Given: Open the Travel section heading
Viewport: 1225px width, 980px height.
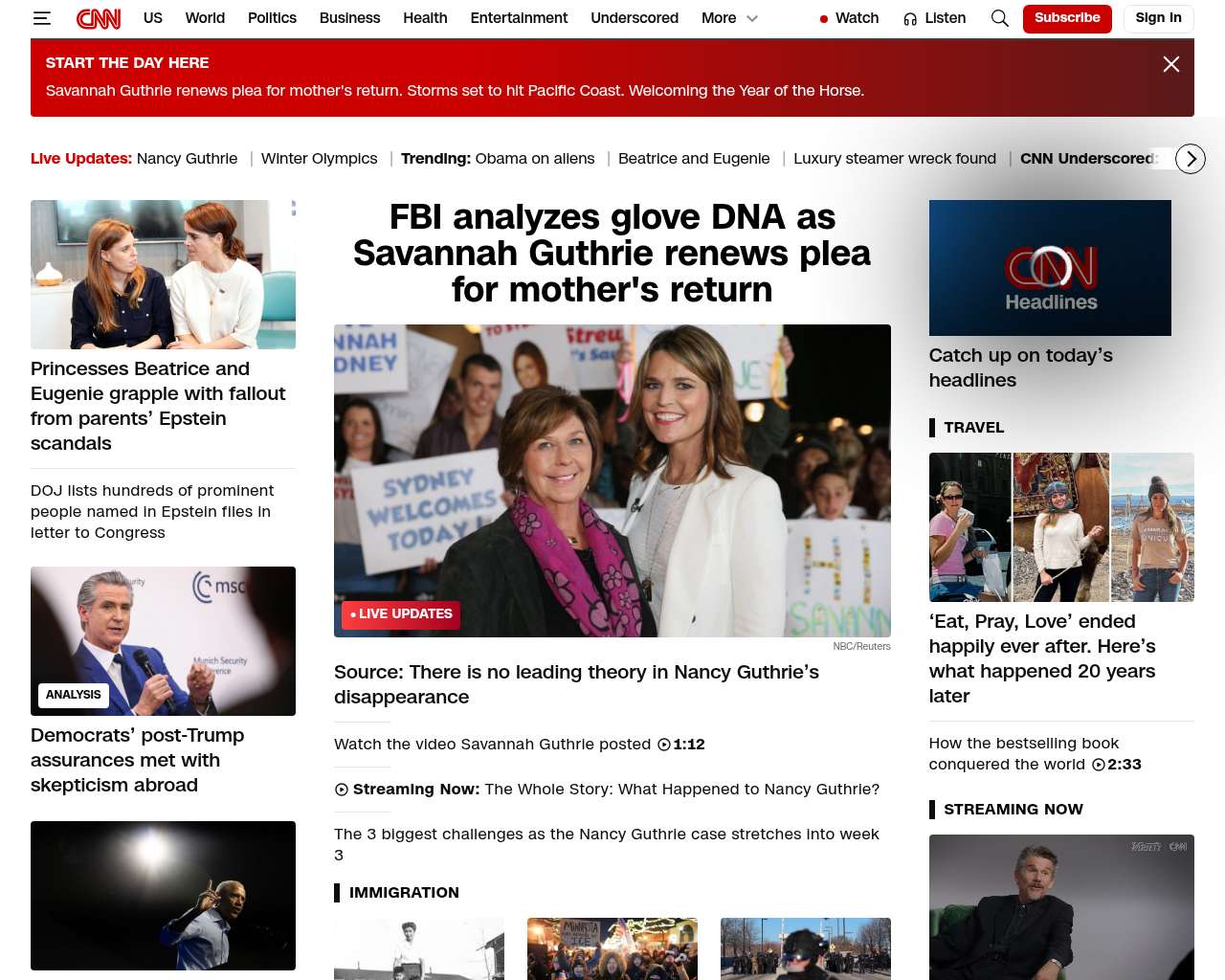Looking at the screenshot, I should pos(974,428).
